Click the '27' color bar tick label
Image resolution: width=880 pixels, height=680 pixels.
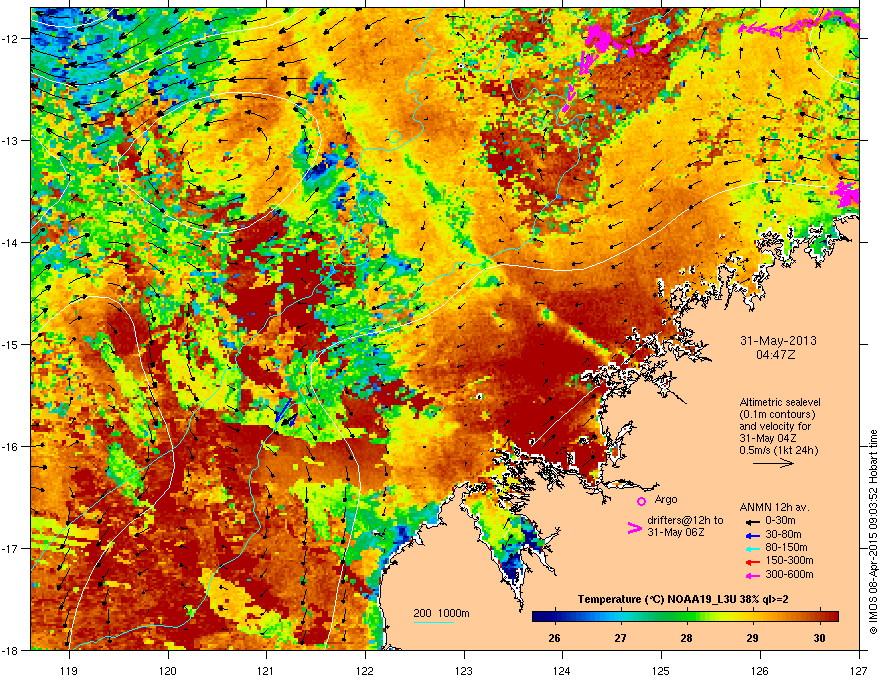pyautogui.click(x=620, y=638)
